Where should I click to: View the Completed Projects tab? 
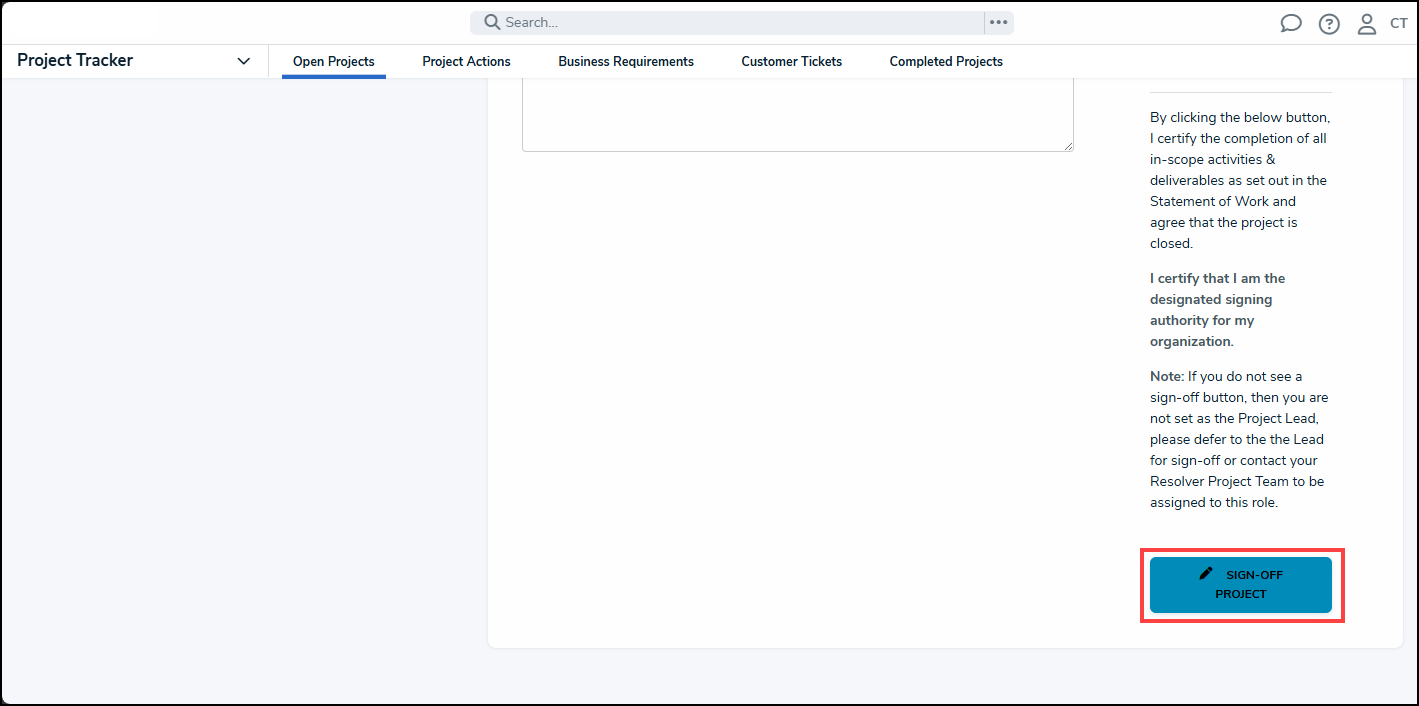pos(945,61)
